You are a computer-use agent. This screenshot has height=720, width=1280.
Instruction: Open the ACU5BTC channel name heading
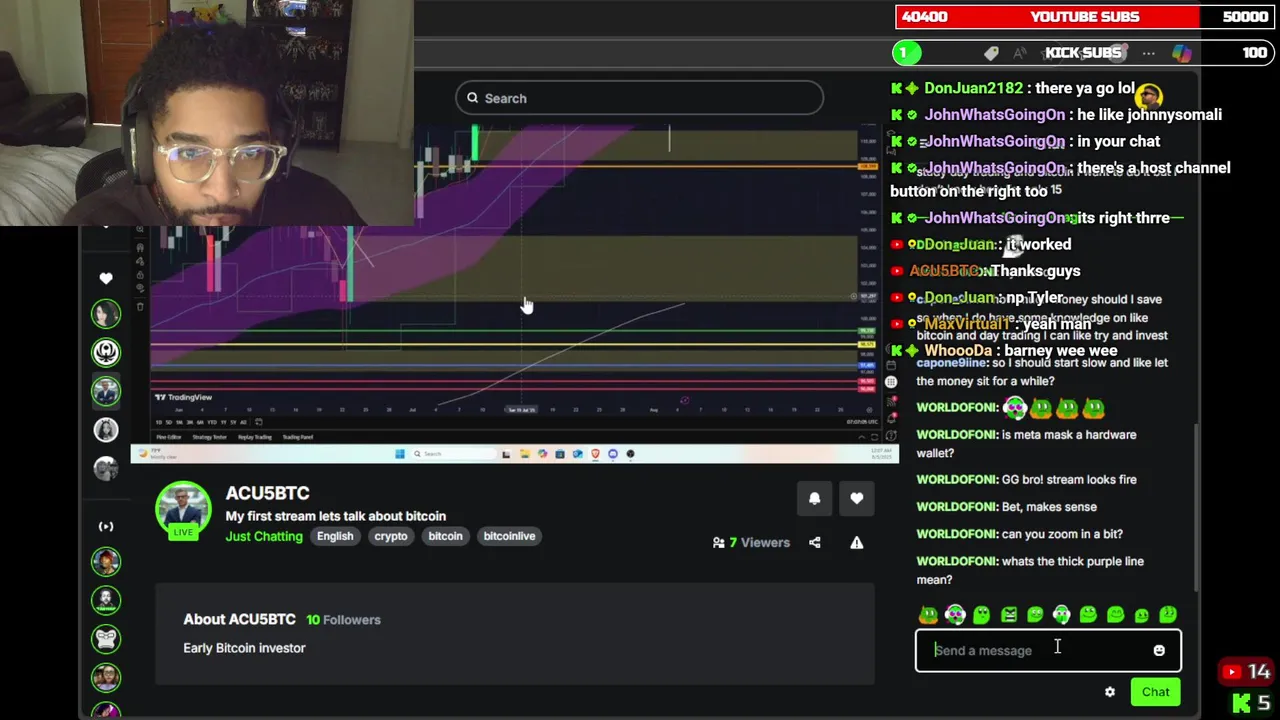point(267,493)
